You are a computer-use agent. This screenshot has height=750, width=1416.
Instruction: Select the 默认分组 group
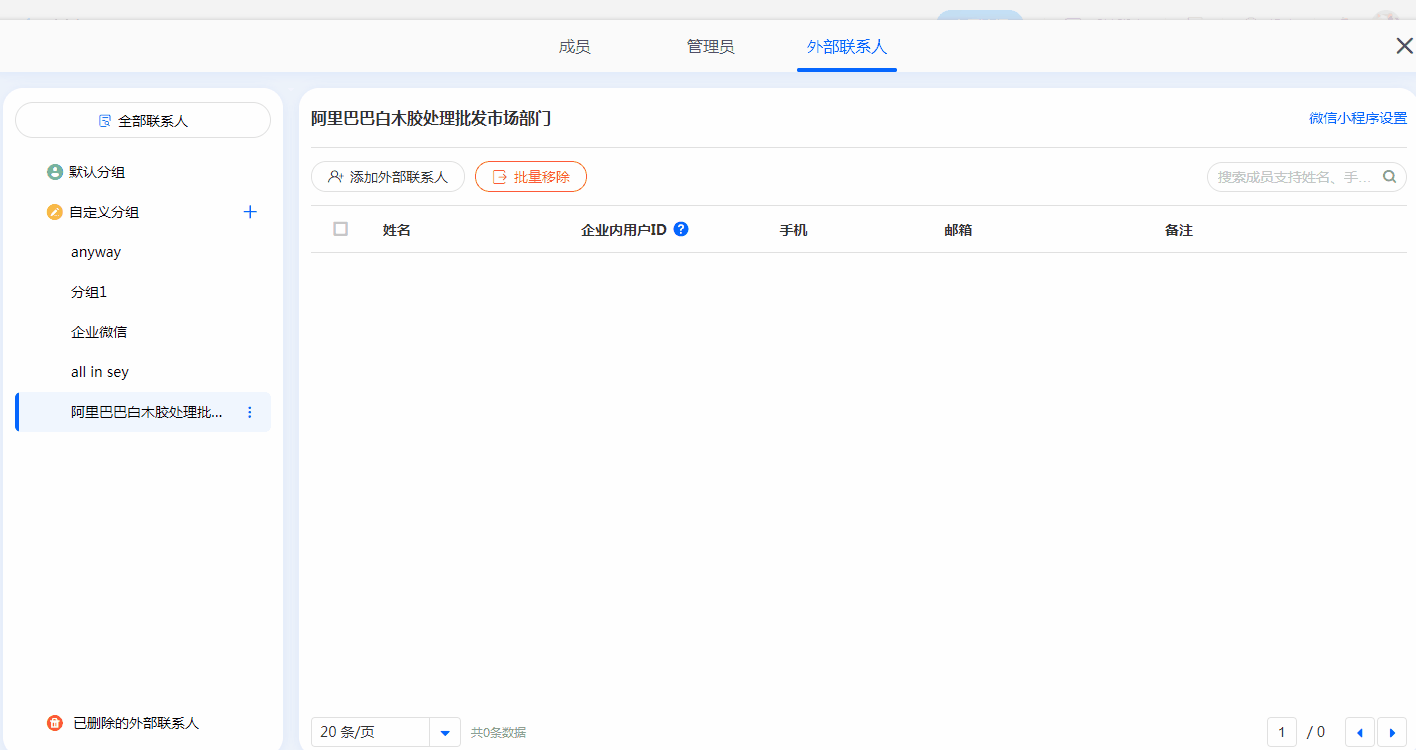tap(96, 172)
